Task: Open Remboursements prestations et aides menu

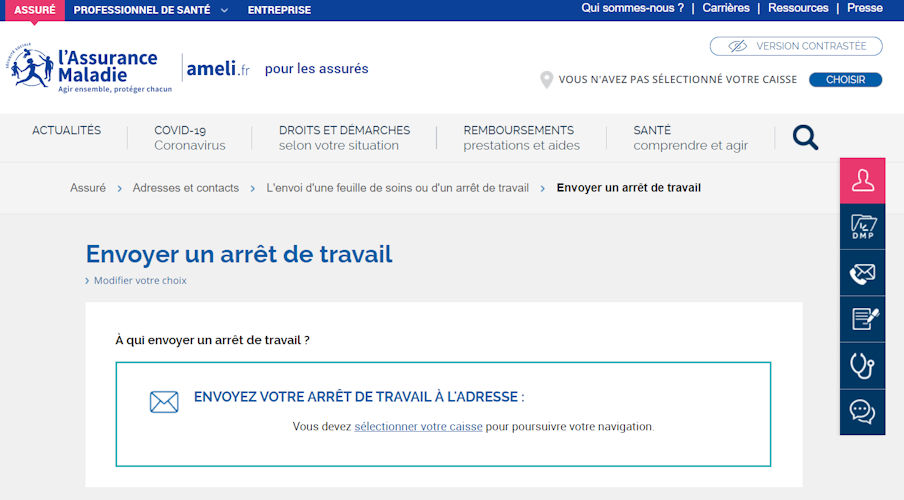Action: [x=521, y=138]
